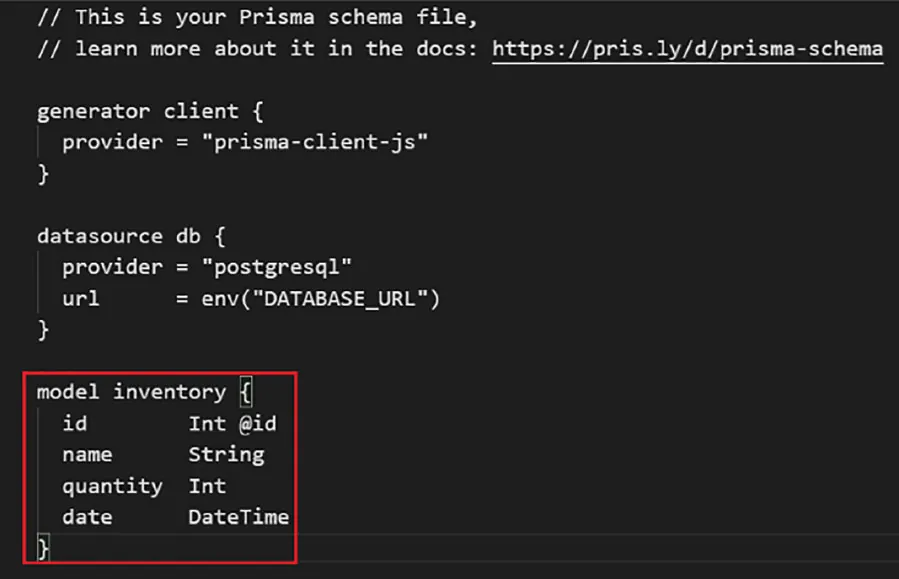The image size is (899, 579).
Task: Click the 'url' property name
Action: pyautogui.click(x=81, y=298)
